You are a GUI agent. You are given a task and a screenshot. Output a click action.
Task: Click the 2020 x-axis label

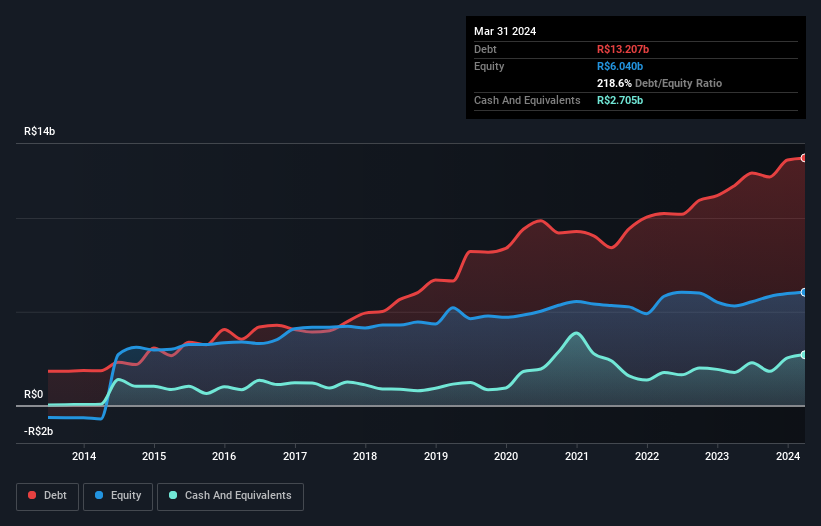point(506,456)
